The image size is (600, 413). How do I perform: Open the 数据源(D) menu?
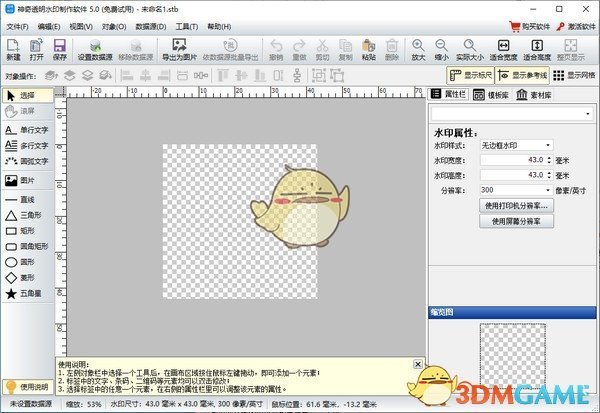tap(151, 27)
